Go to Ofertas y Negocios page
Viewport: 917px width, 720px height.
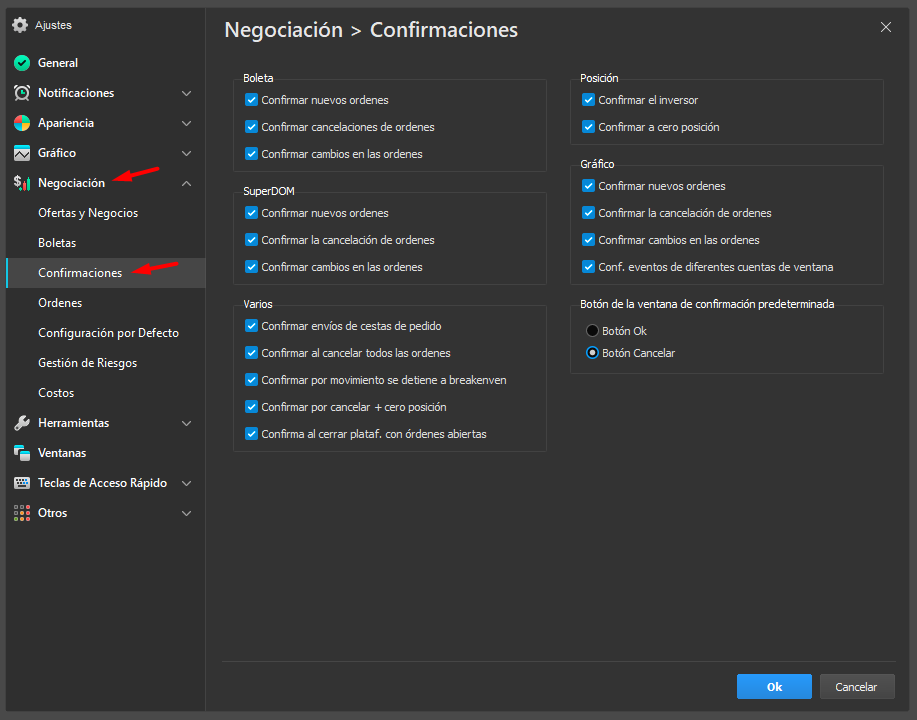click(x=88, y=213)
